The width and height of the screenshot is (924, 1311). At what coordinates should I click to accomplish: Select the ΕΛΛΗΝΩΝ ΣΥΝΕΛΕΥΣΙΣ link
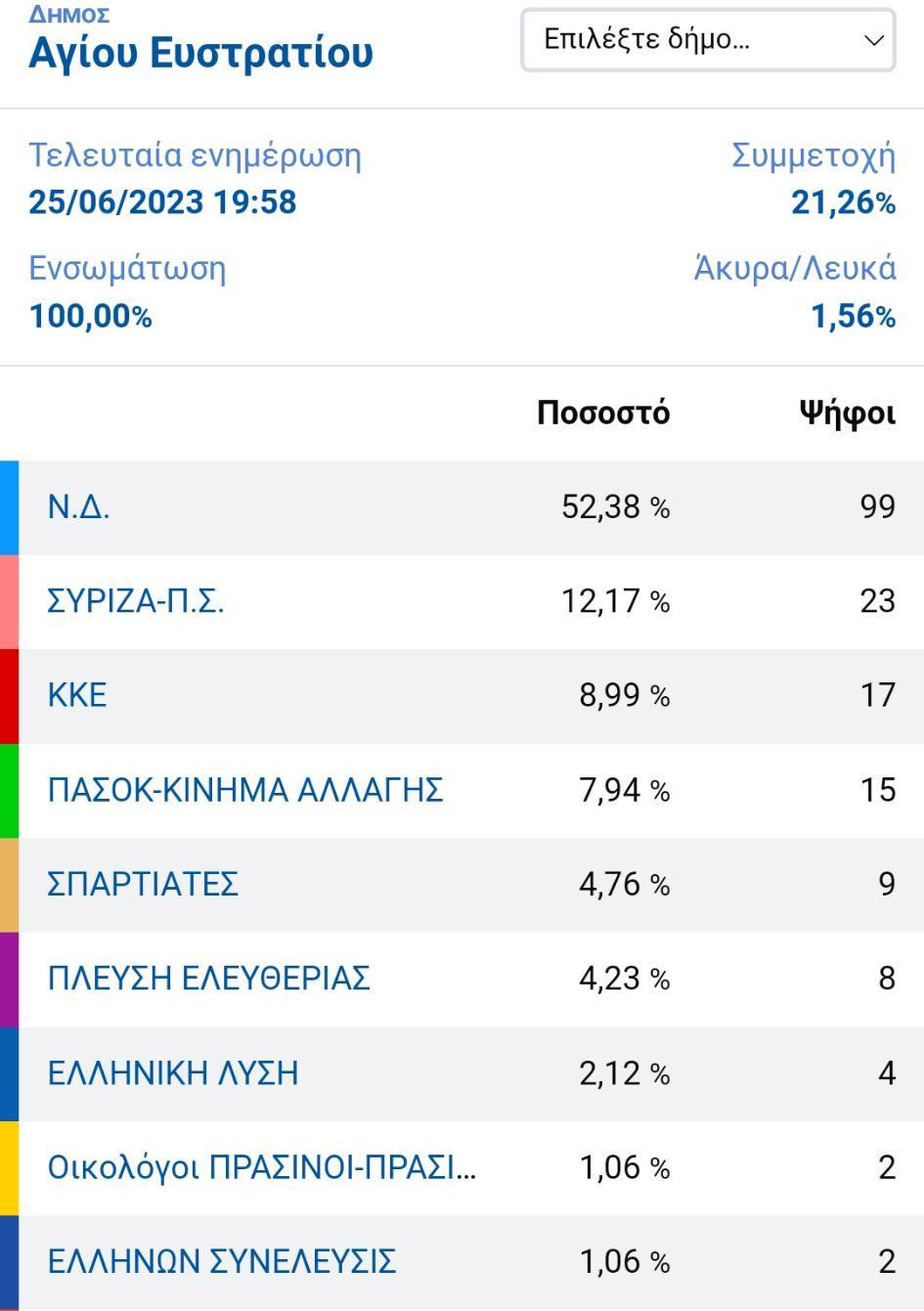click(x=222, y=1261)
